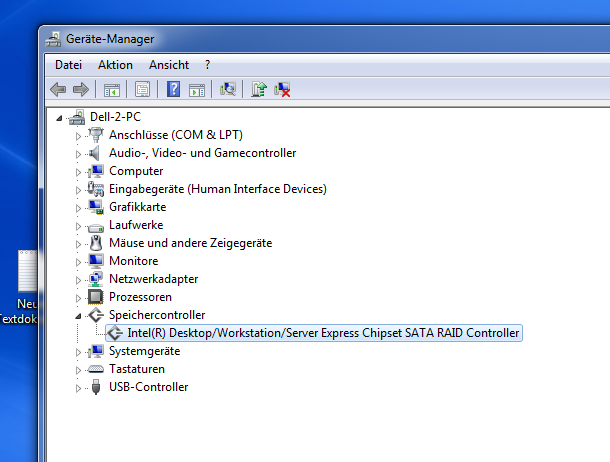Viewport: 610px width, 462px height.
Task: Expand the Eingabegeräte node
Action: tap(78, 190)
